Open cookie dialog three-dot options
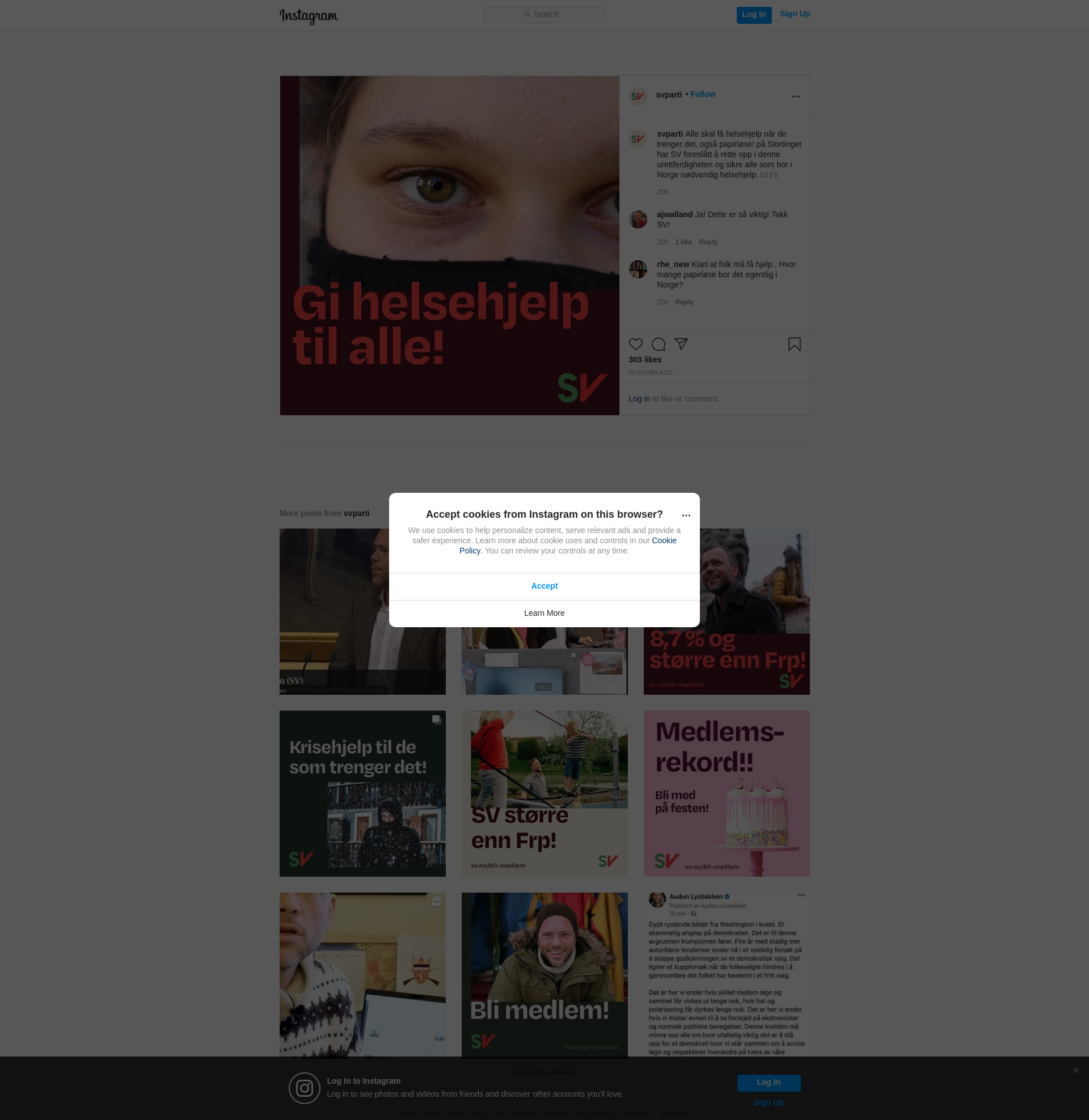1089x1120 pixels. (686, 515)
